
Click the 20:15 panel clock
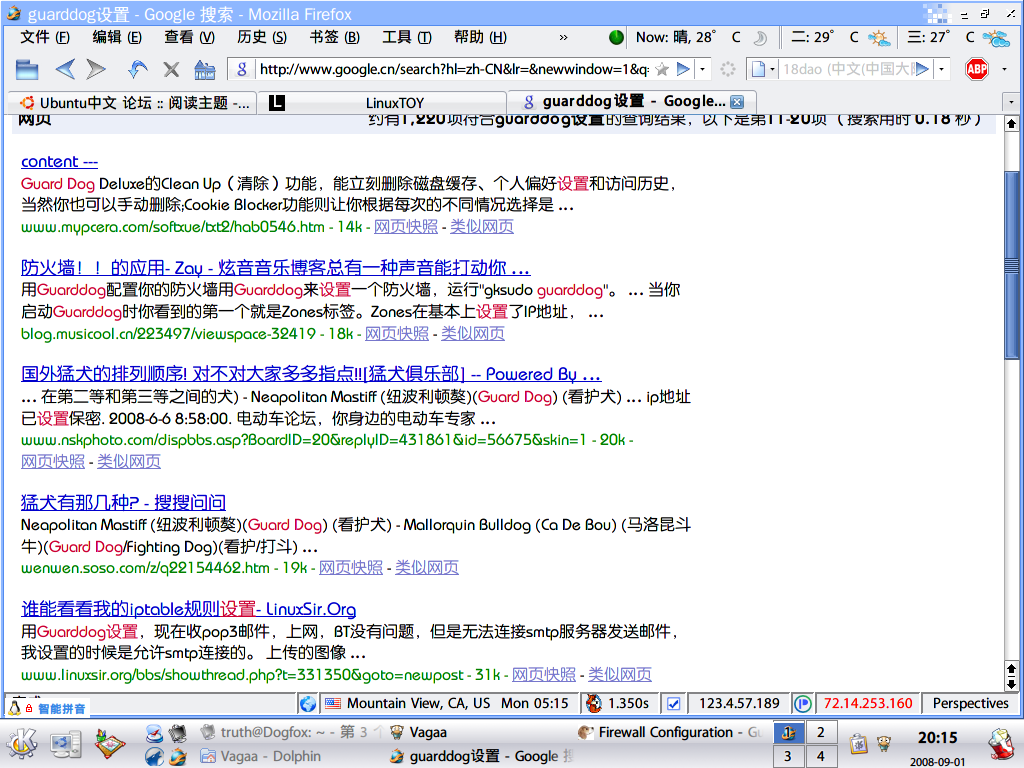tap(937, 737)
